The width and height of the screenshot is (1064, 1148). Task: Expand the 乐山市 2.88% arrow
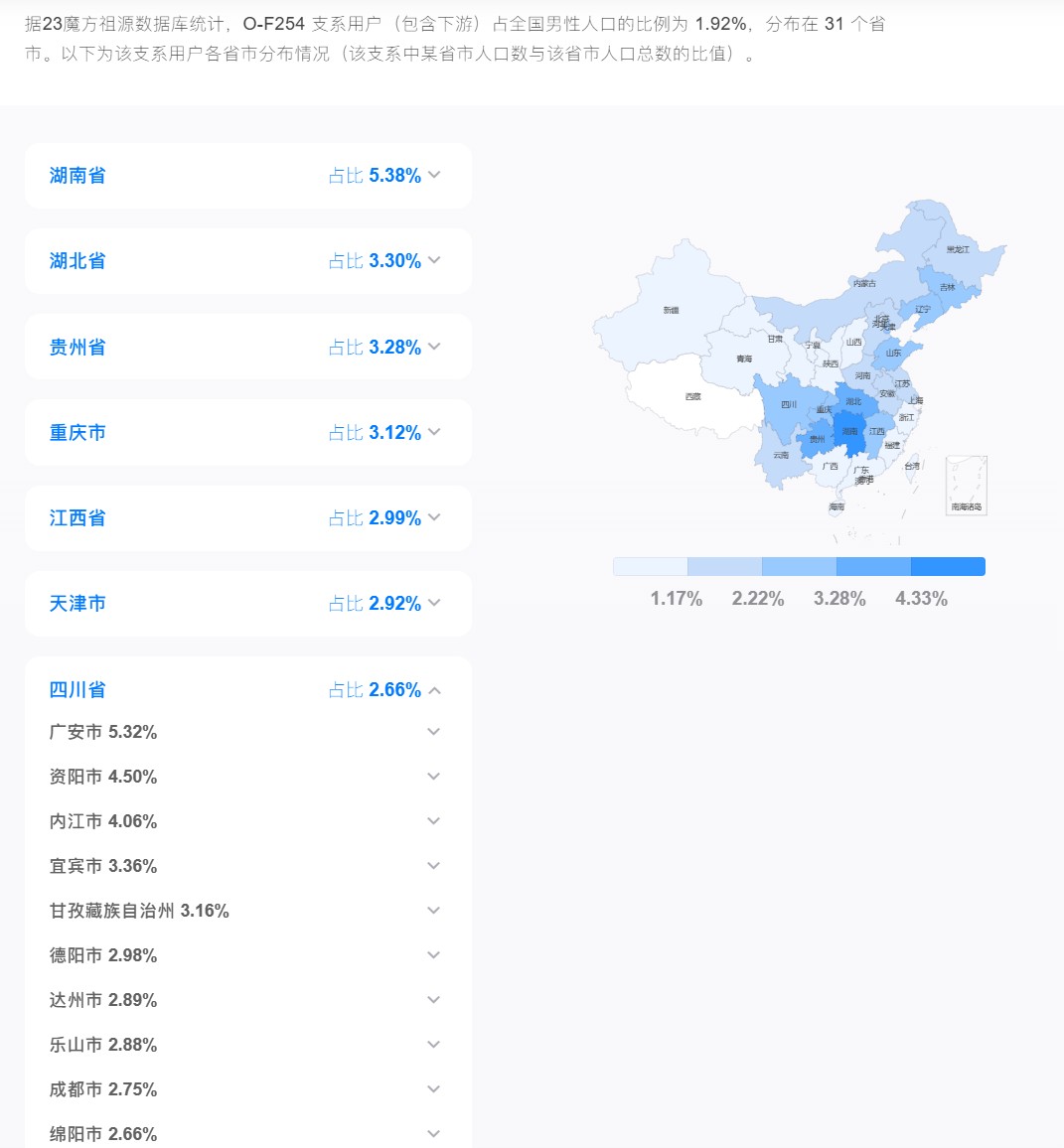[433, 1045]
